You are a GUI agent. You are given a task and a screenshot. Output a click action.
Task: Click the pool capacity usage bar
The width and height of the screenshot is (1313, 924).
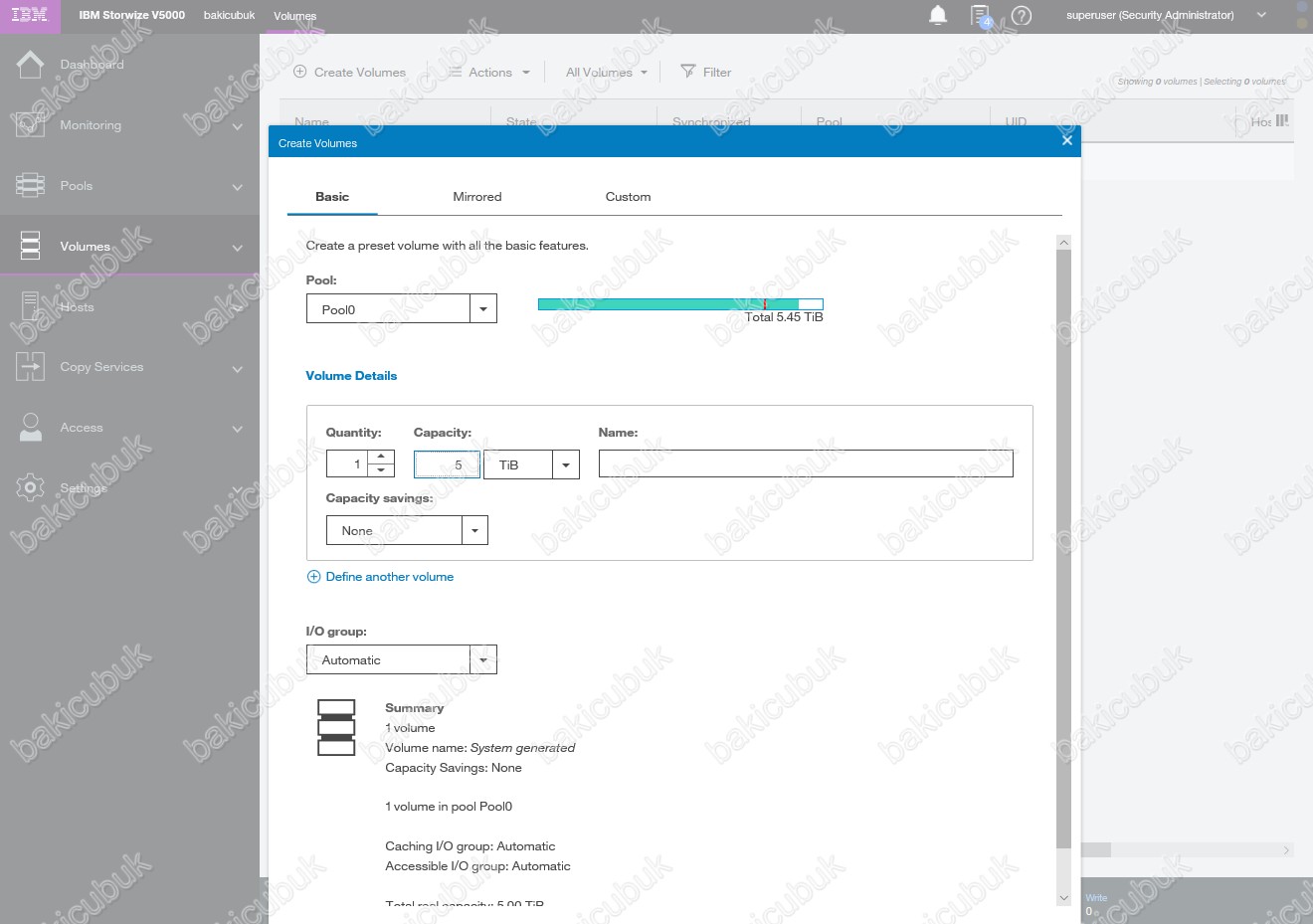[680, 304]
